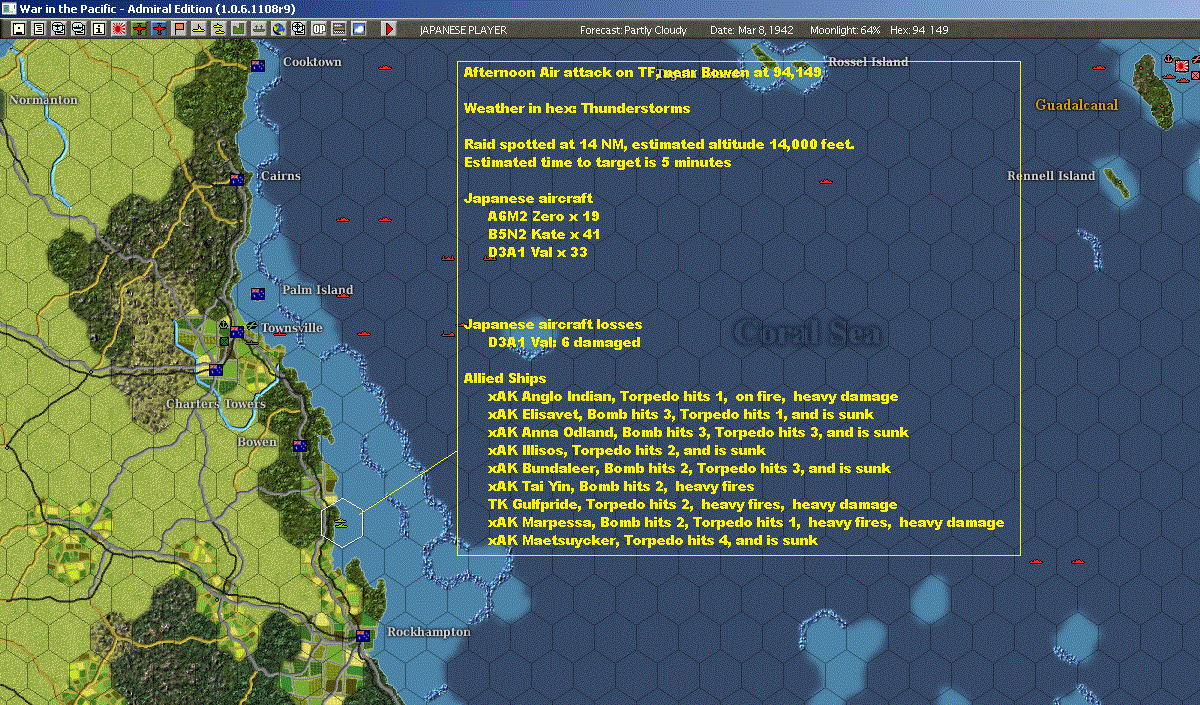Screen dimensions: 1200x705
Task: Select the Australian flag at Palm Island
Action: tap(258, 294)
